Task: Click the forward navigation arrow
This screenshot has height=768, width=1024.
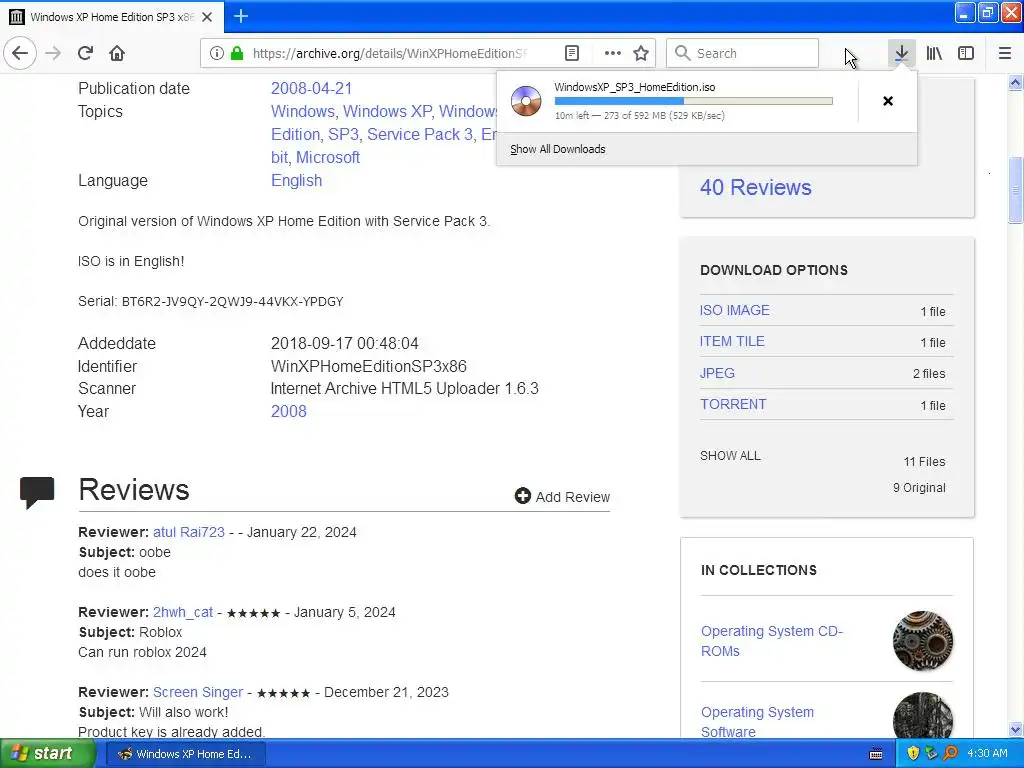Action: 53,54
